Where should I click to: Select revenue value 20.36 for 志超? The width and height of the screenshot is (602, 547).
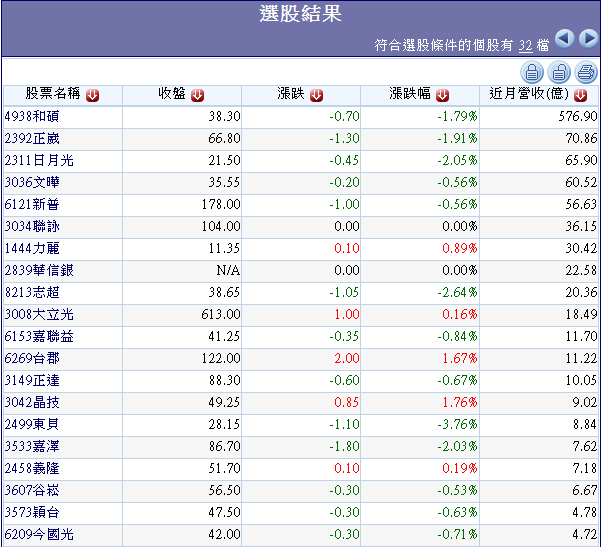581,292
